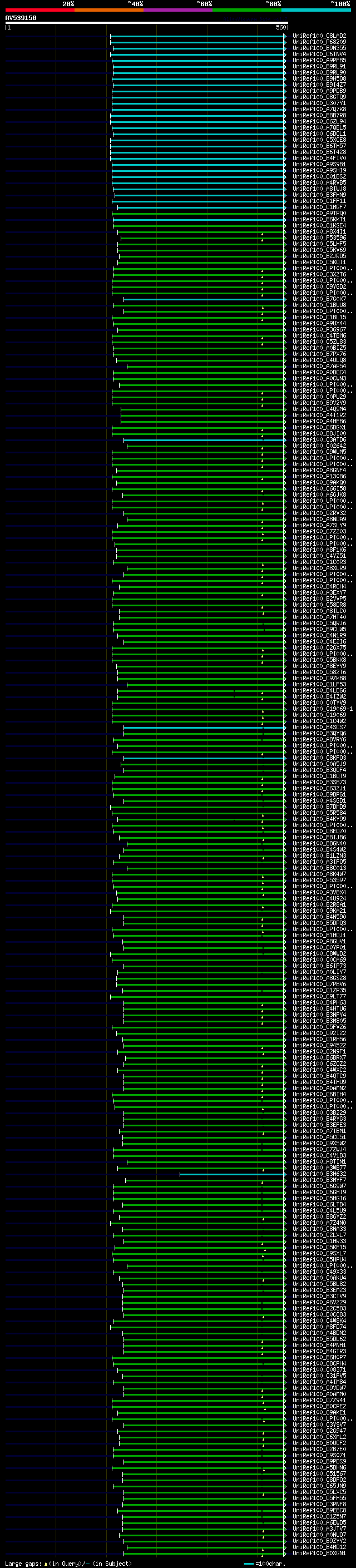Image resolution: width=356 pixels, height=1568 pixels.
Task: Select hit label UniRef100_Q4U924
Action: pos(319,899)
